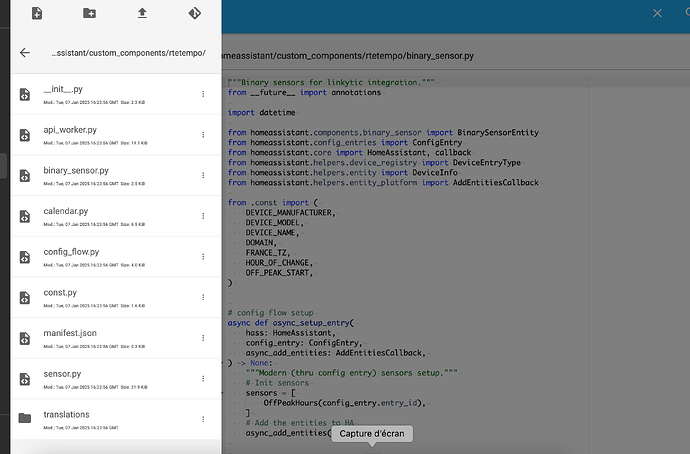The image size is (690, 454).
Task: Click the file icon beside sensor.py
Action: coord(25,379)
